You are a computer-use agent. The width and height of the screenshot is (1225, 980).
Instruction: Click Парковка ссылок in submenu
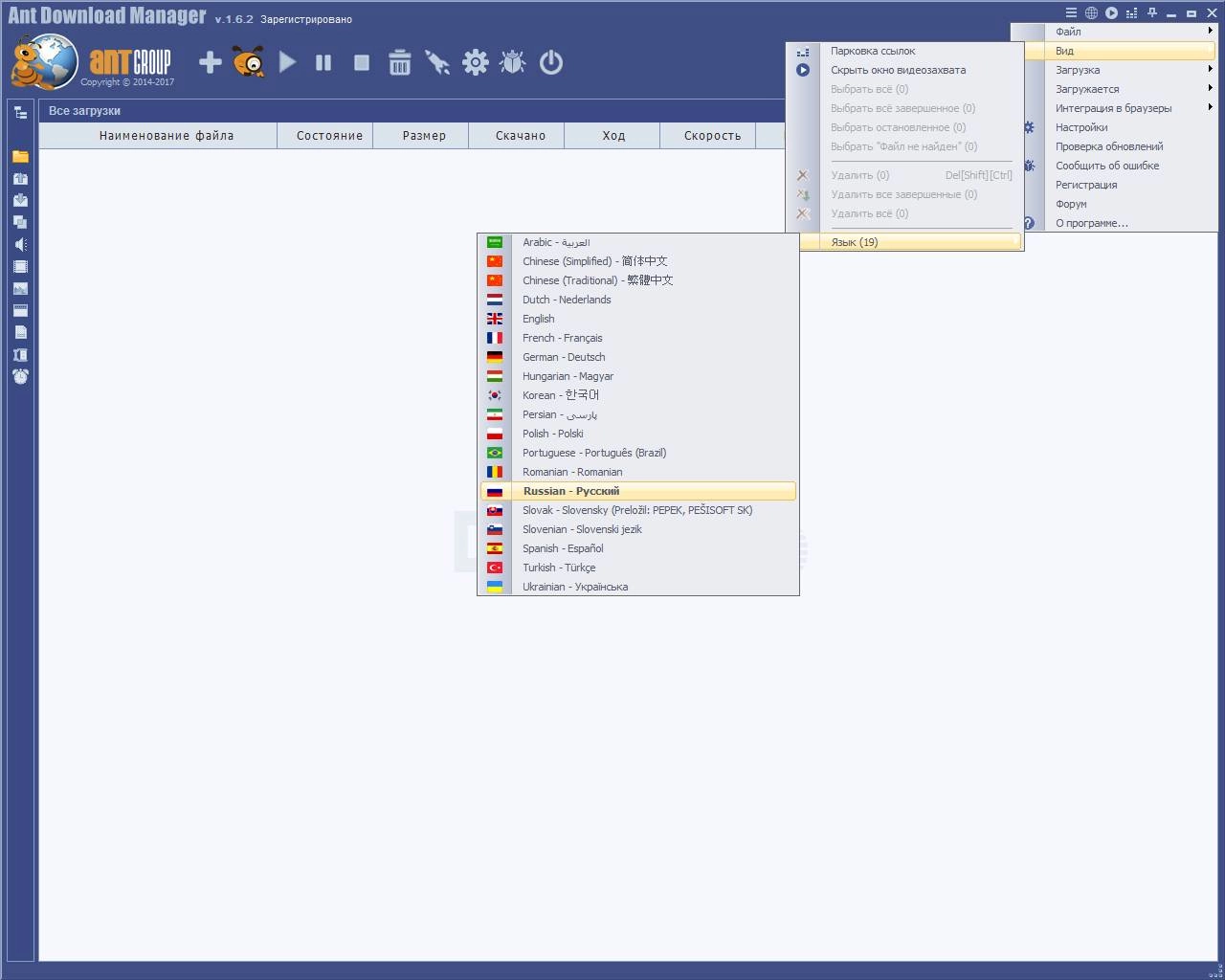(904, 51)
